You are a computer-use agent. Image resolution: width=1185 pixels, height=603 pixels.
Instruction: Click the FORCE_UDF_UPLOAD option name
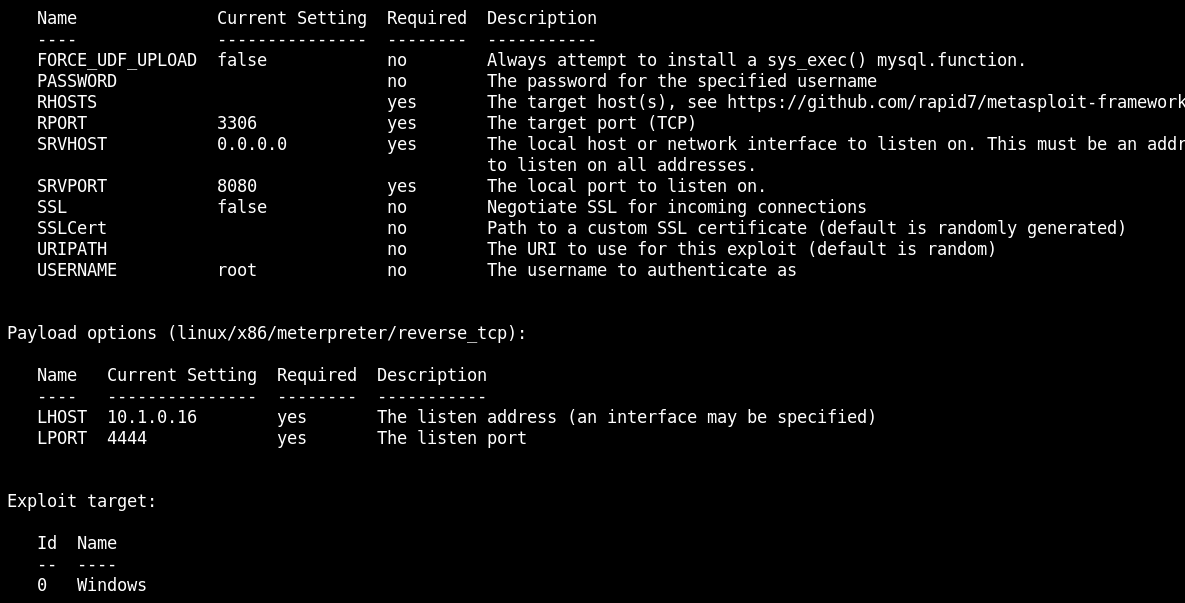pos(117,60)
